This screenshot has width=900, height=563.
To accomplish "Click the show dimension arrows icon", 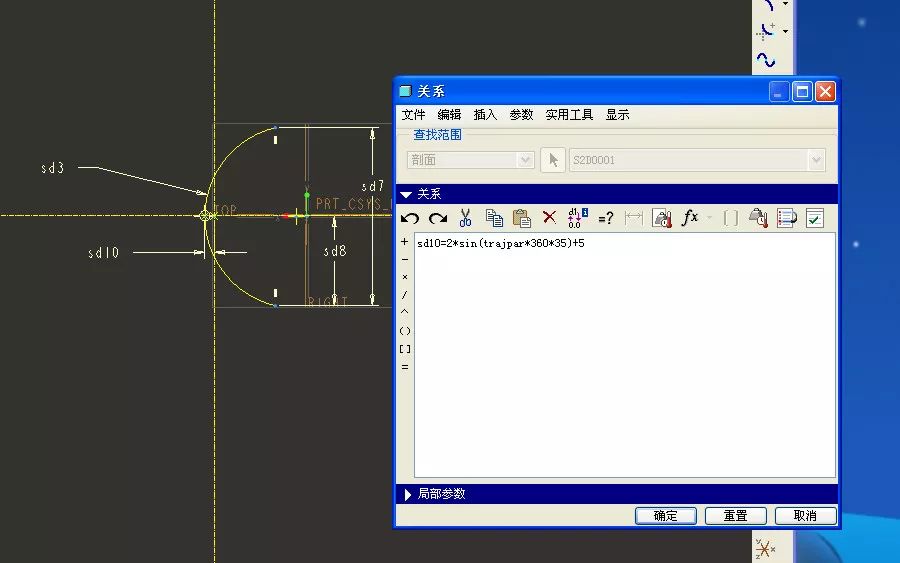I will [x=634, y=218].
